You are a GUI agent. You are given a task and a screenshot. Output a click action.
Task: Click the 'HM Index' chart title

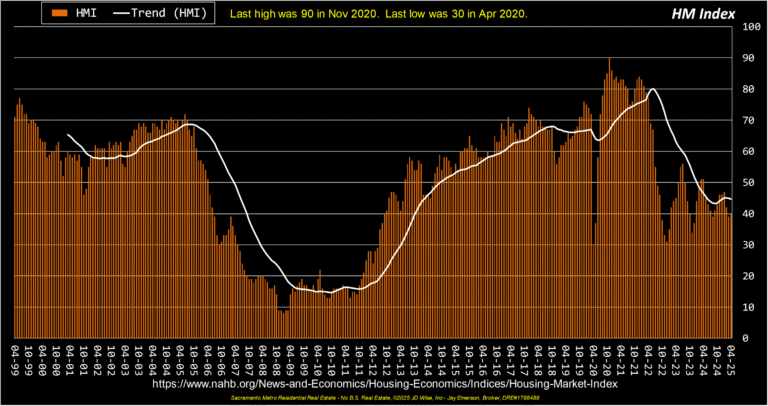tap(703, 14)
